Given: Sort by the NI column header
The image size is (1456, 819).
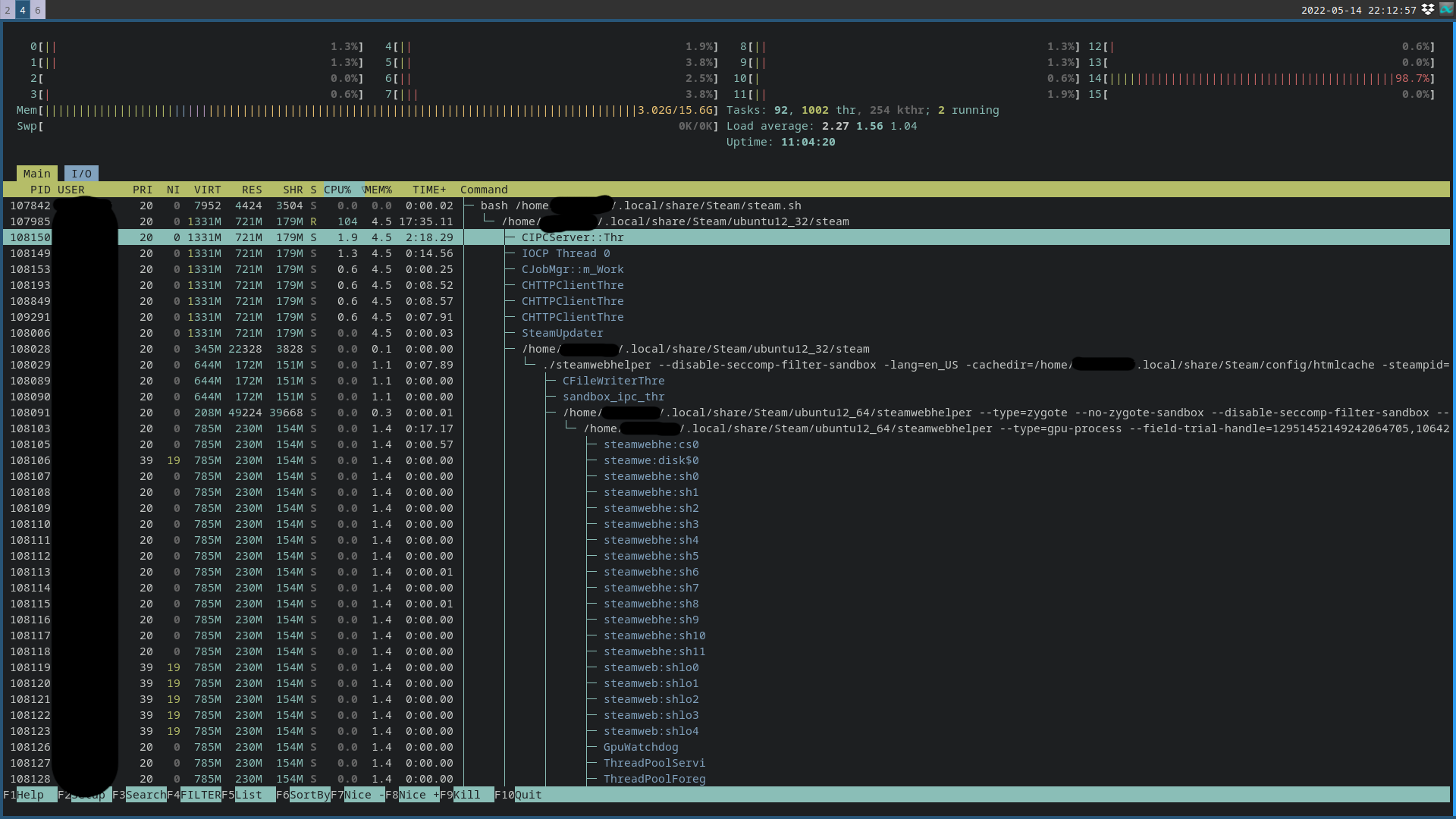Looking at the screenshot, I should (173, 190).
